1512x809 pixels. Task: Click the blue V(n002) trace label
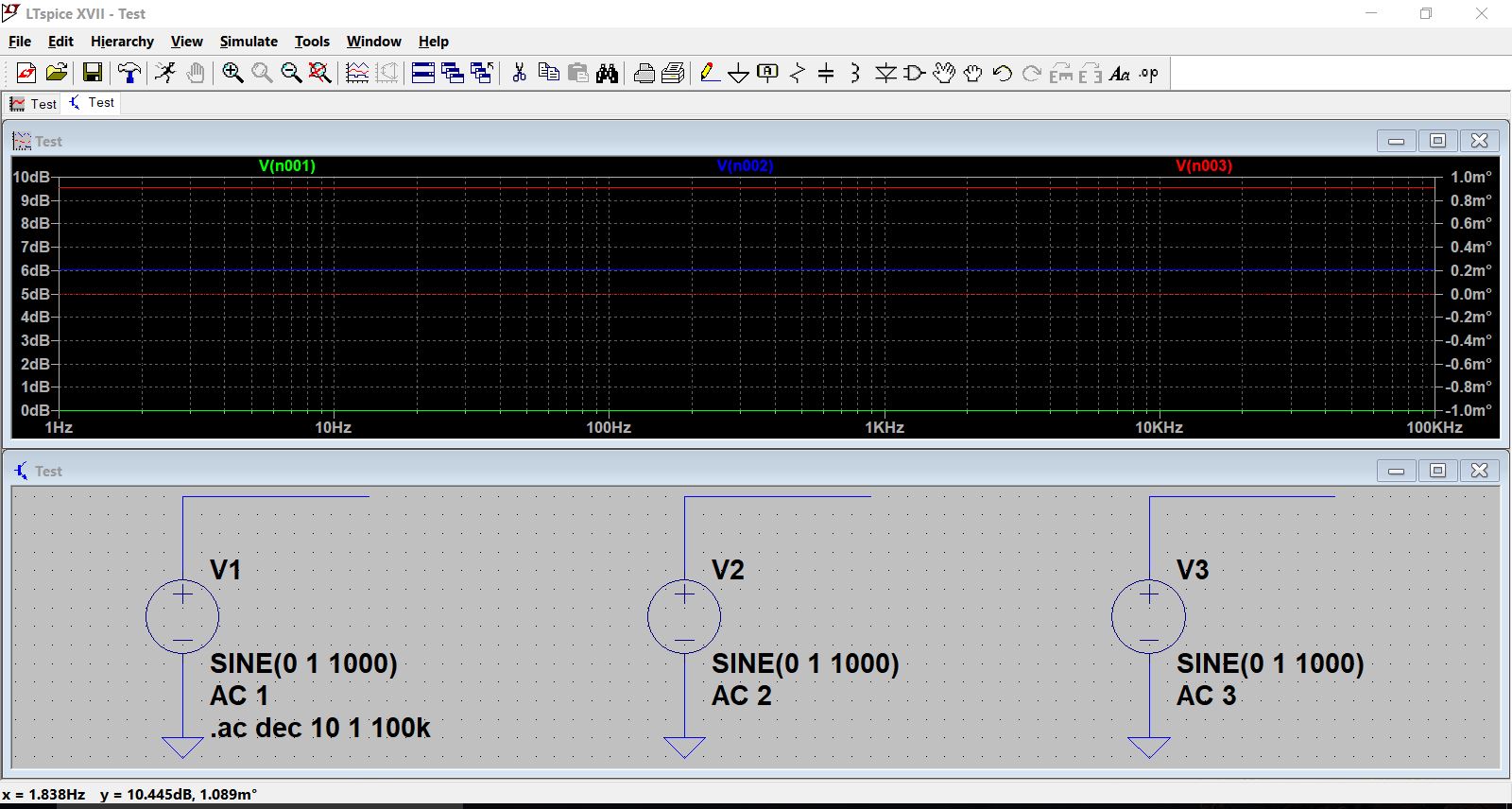point(745,165)
